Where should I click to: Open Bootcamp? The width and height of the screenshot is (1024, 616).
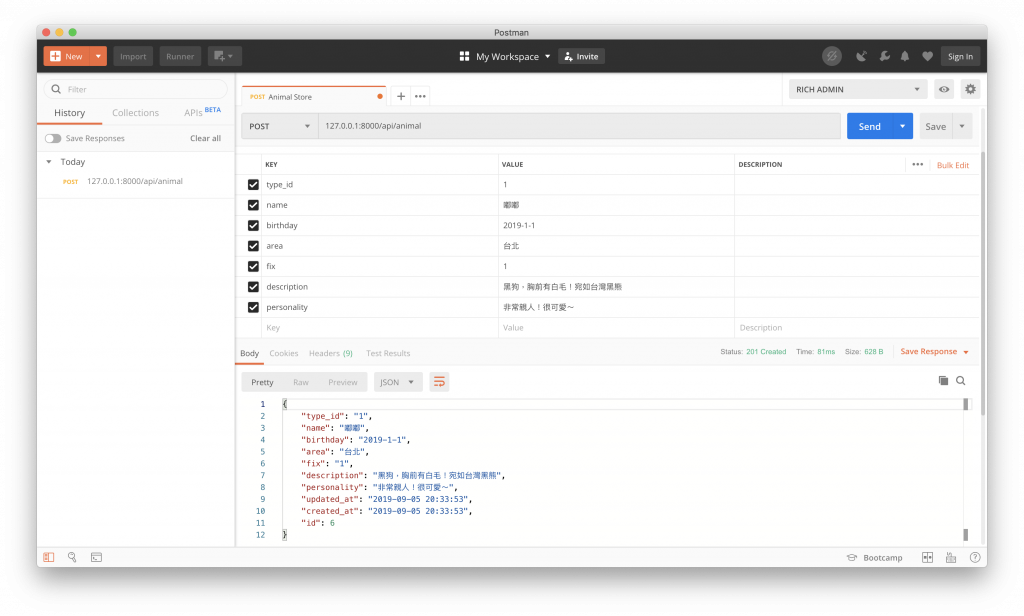coord(875,558)
